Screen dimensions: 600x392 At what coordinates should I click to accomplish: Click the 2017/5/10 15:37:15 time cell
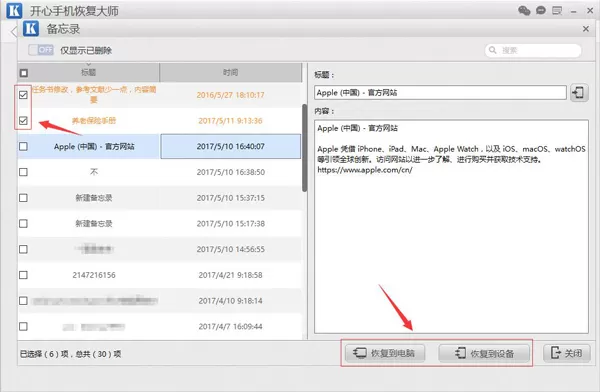[x=230, y=198]
